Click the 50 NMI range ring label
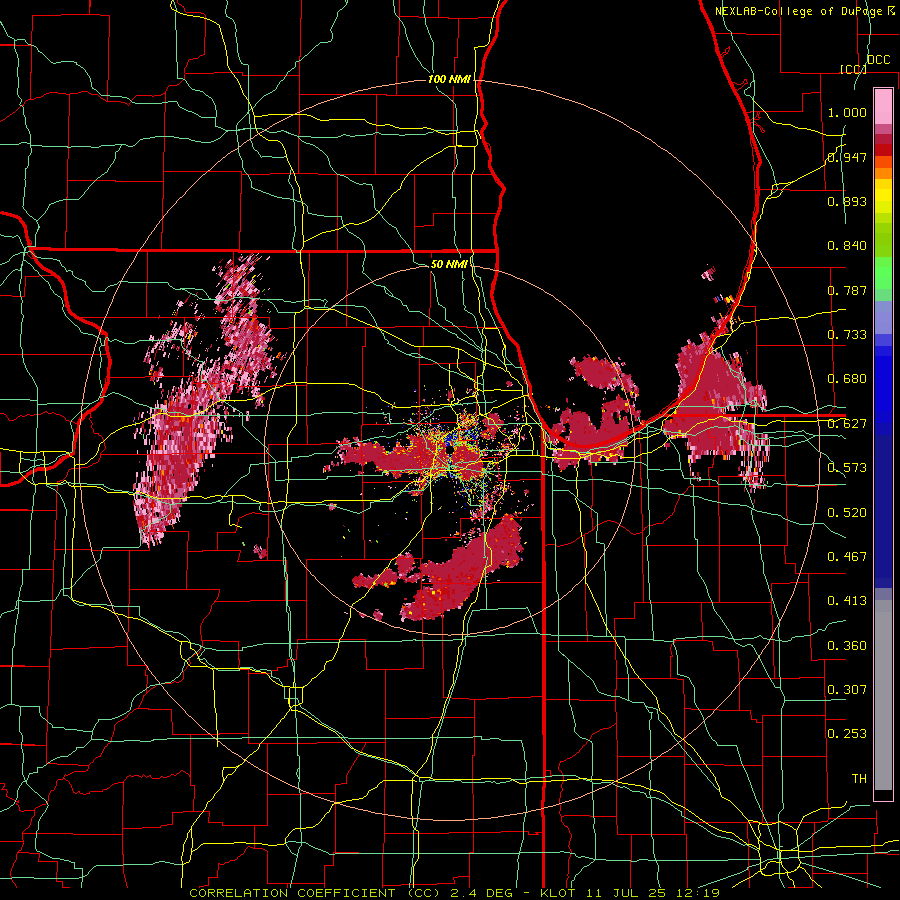This screenshot has height=900, width=900. 449,264
